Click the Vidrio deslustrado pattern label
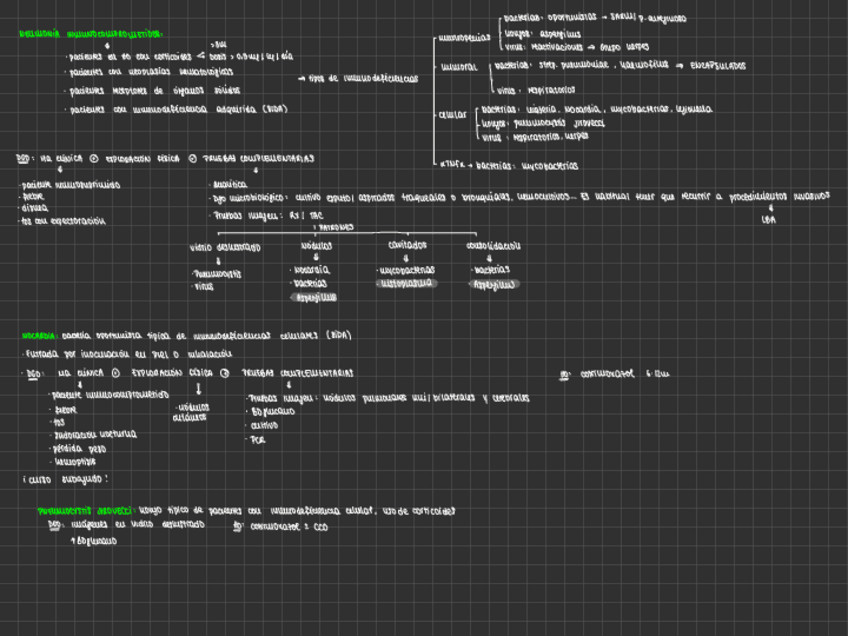Image resolution: width=848 pixels, height=636 pixels. [x=225, y=246]
